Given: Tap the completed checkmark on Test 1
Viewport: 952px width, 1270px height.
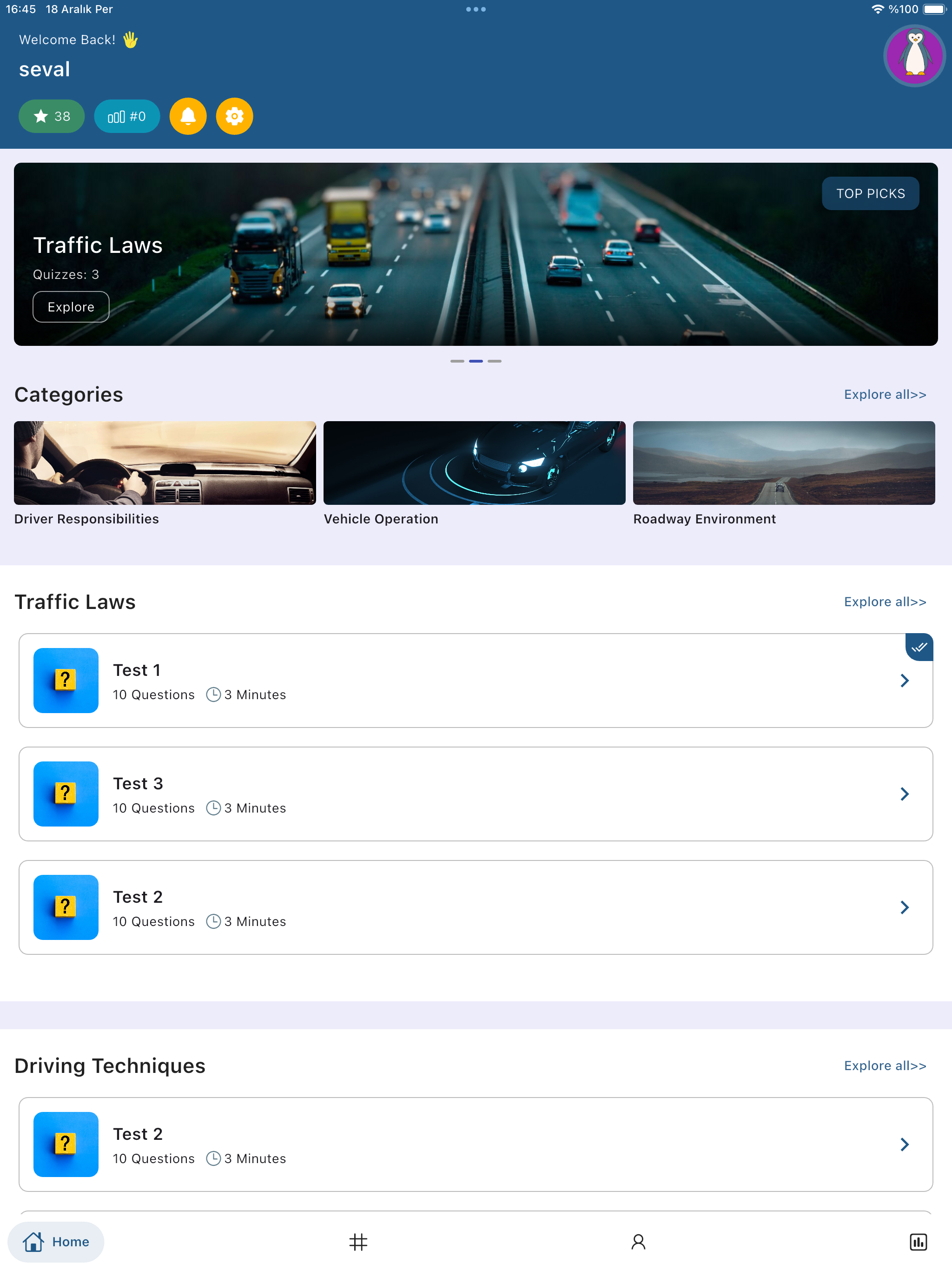Looking at the screenshot, I should 919,647.
